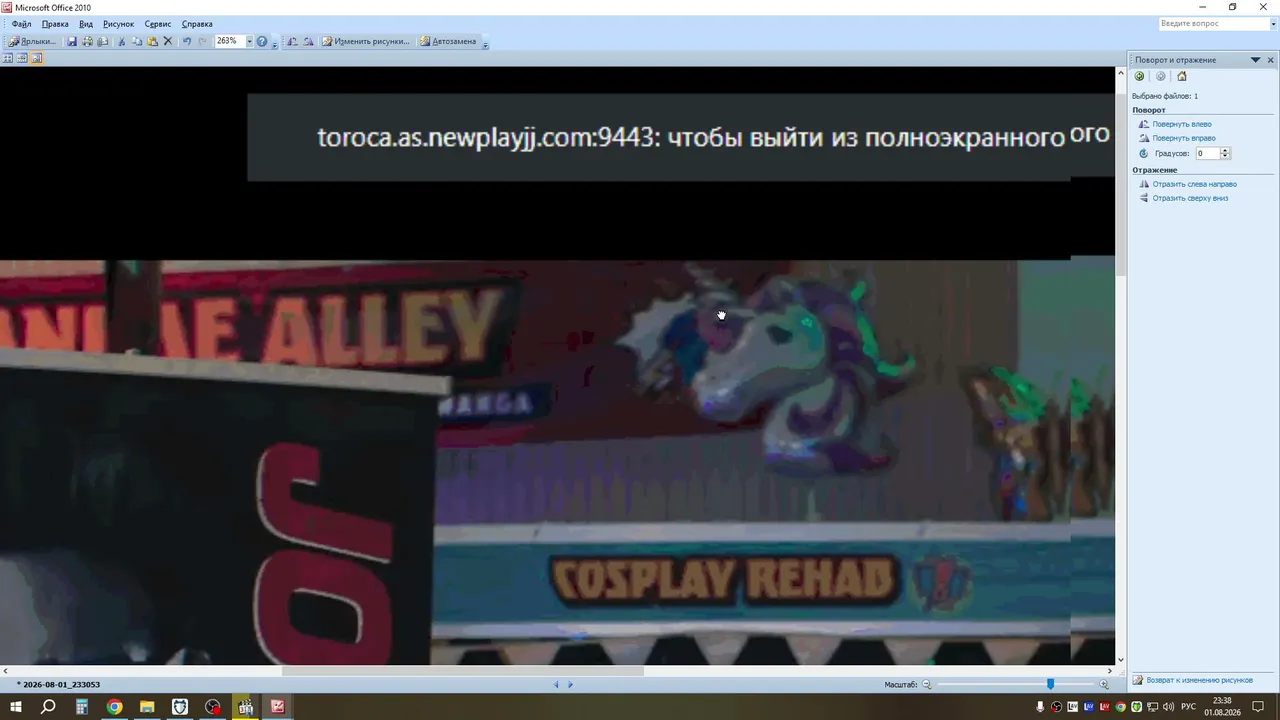Open the Сервис menu
This screenshot has height=720, width=1280.
[158, 24]
